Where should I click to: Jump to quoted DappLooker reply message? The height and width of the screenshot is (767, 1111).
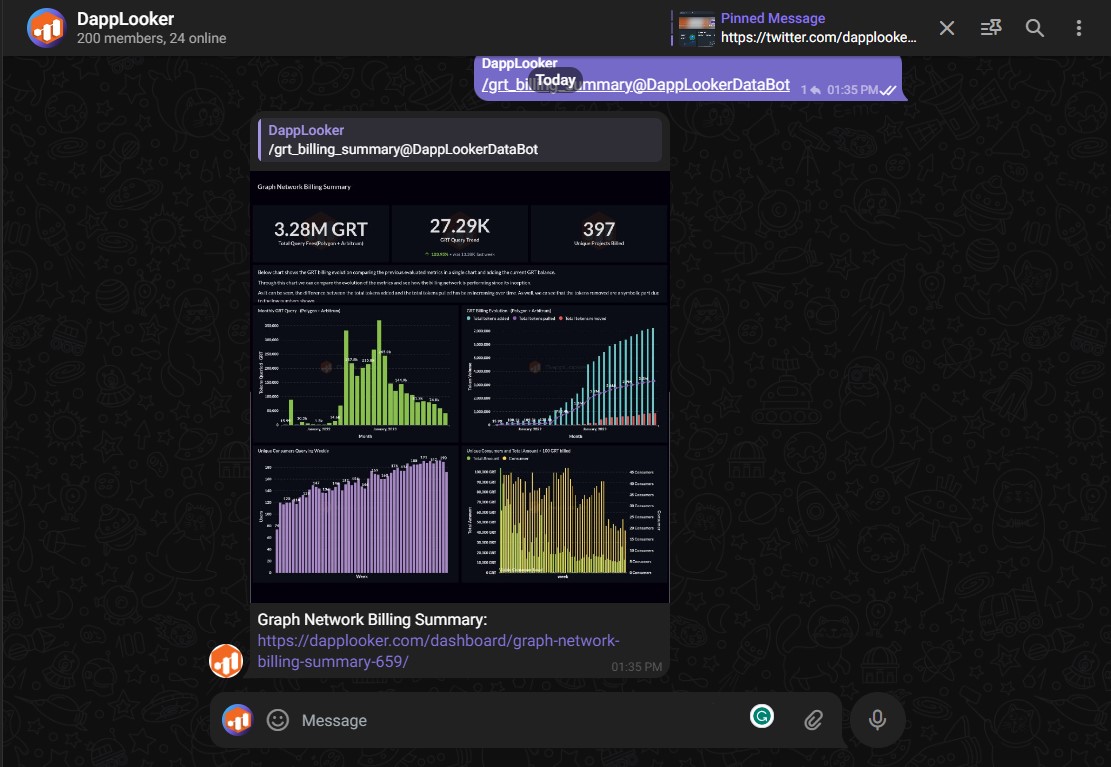point(460,140)
